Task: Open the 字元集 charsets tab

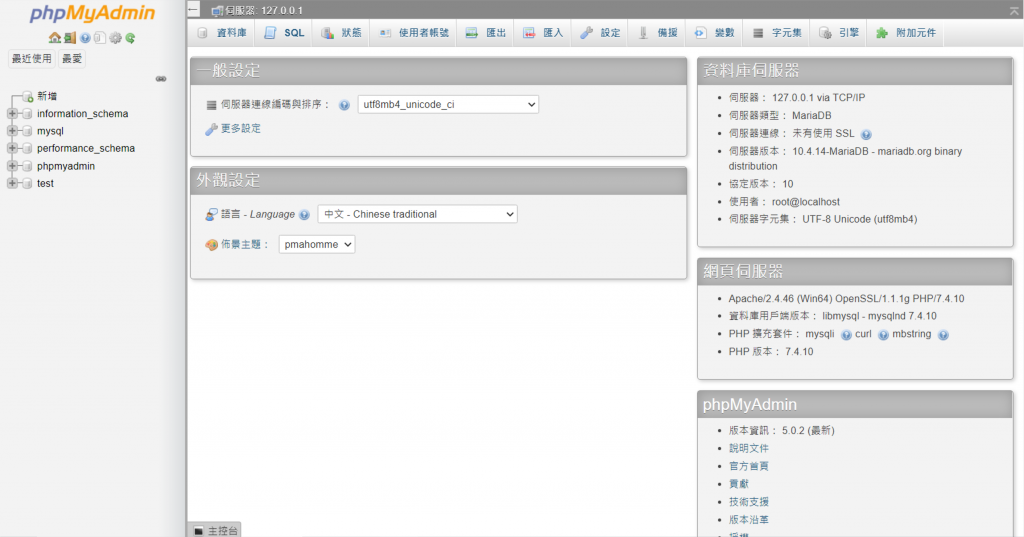Action: pos(777,33)
